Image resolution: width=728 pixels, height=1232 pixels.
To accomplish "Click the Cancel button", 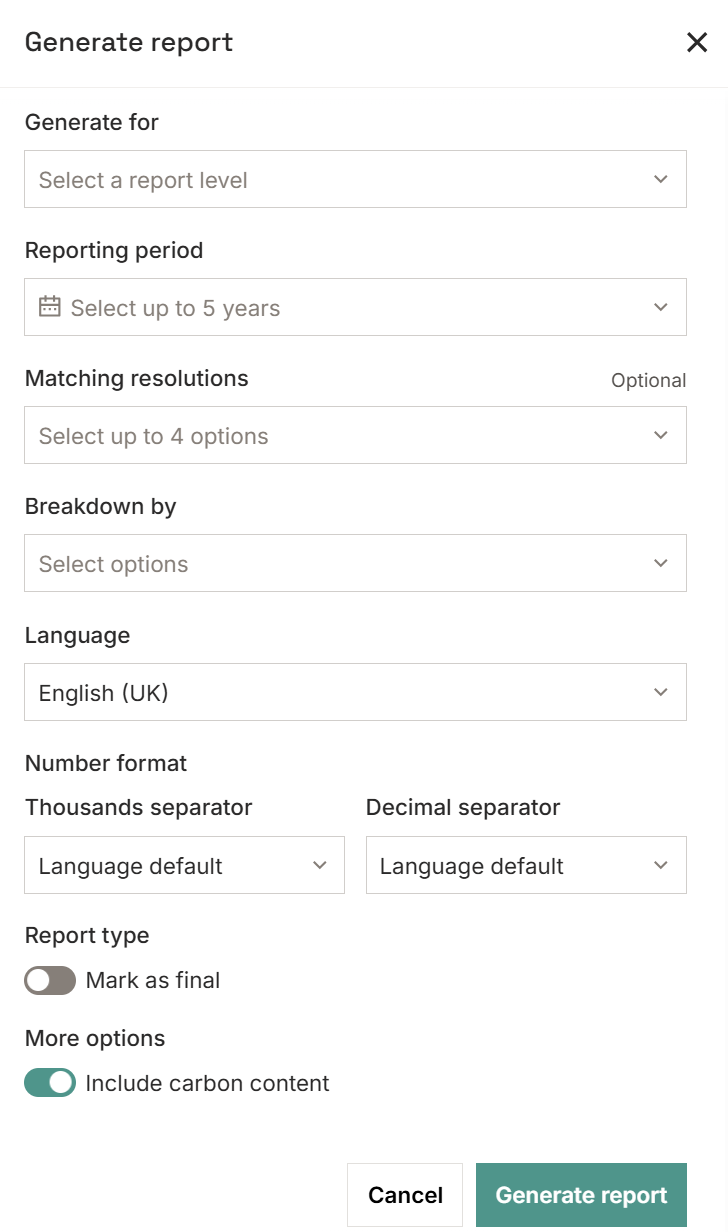I will pos(405,1195).
